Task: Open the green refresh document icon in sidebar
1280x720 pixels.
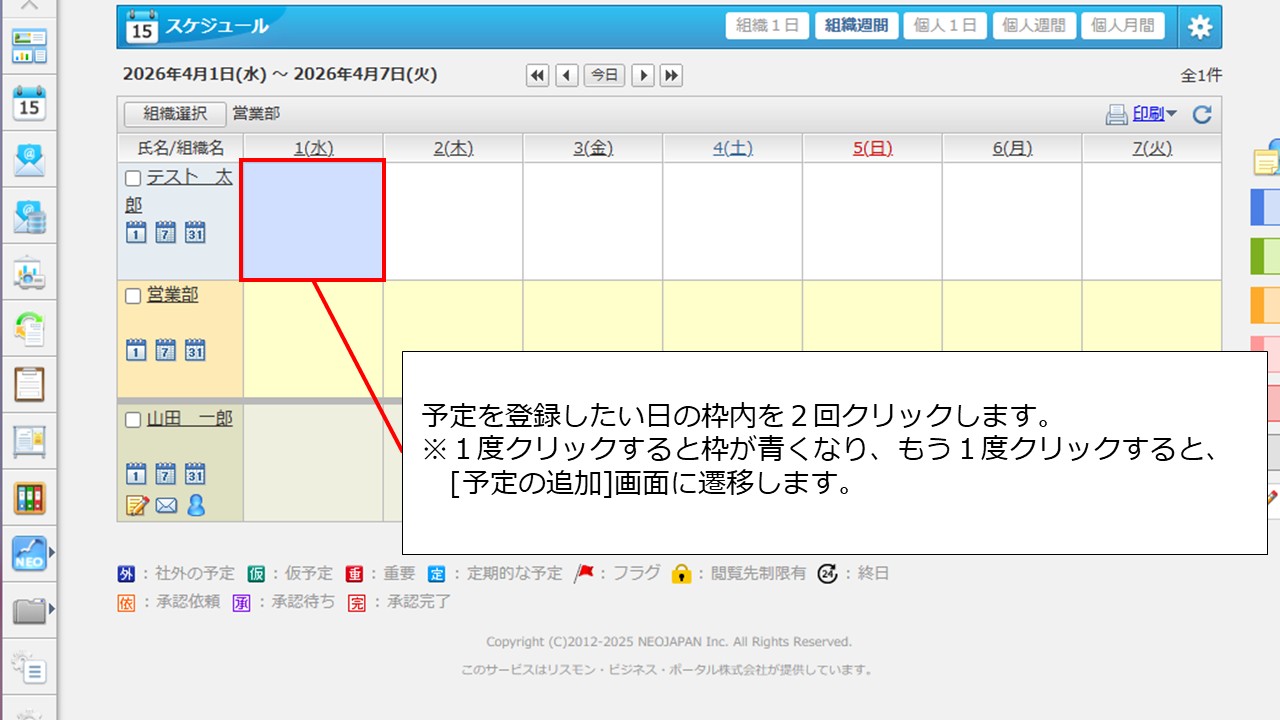Action: tap(29, 328)
